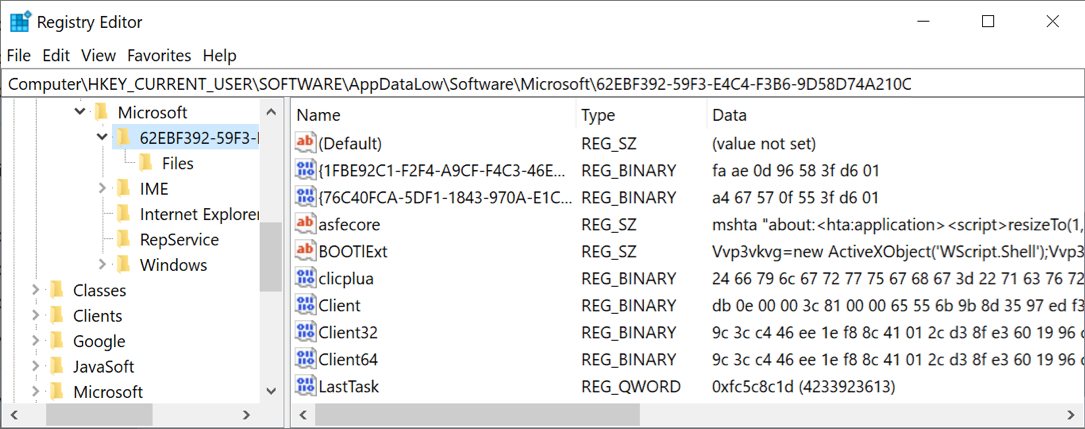
Task: Click the asfecore string value icon
Action: click(x=305, y=224)
